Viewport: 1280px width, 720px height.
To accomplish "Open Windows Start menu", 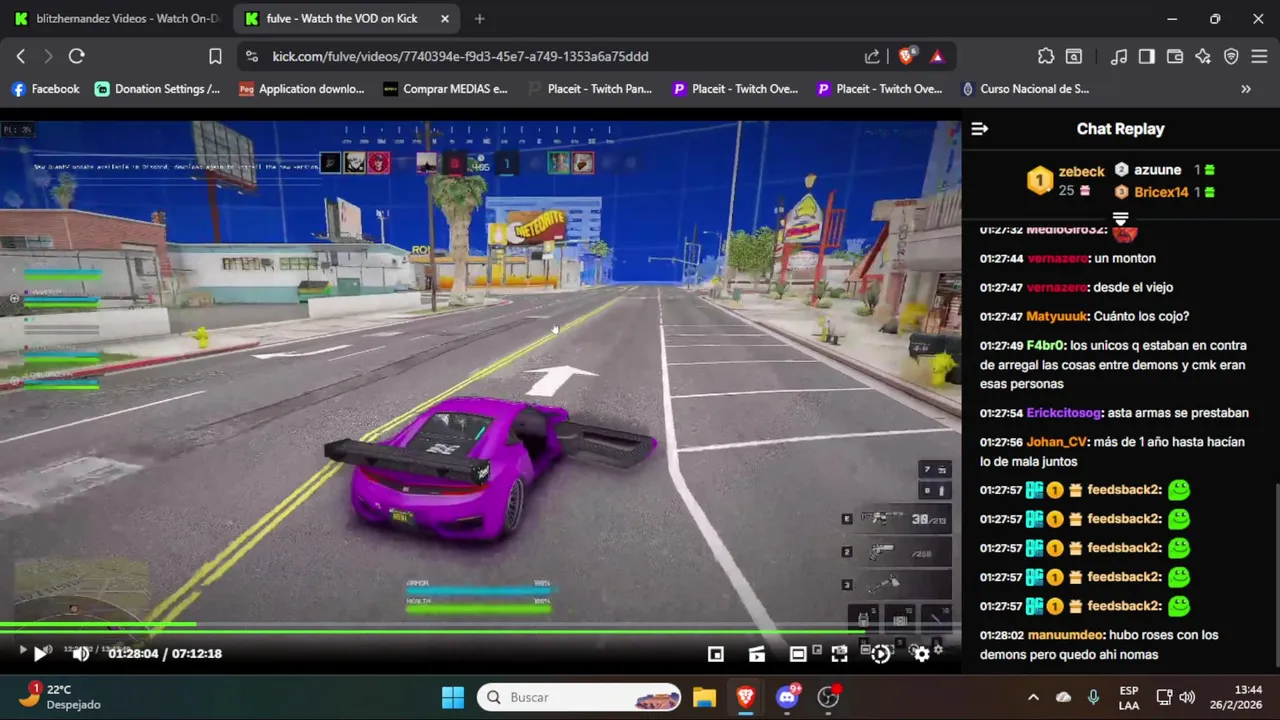I will pos(452,697).
